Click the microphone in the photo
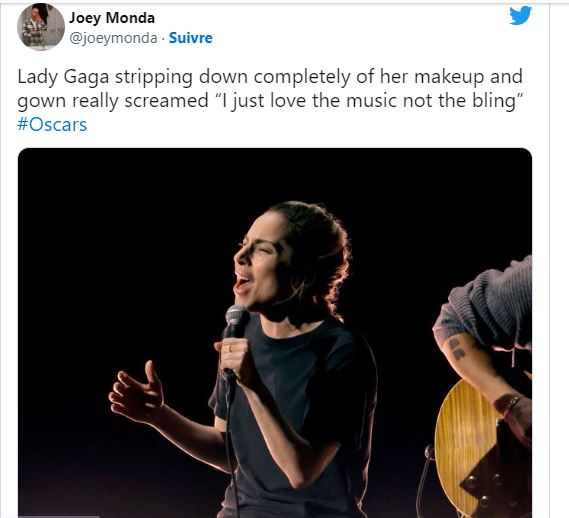This screenshot has width=569, height=518. [x=236, y=321]
